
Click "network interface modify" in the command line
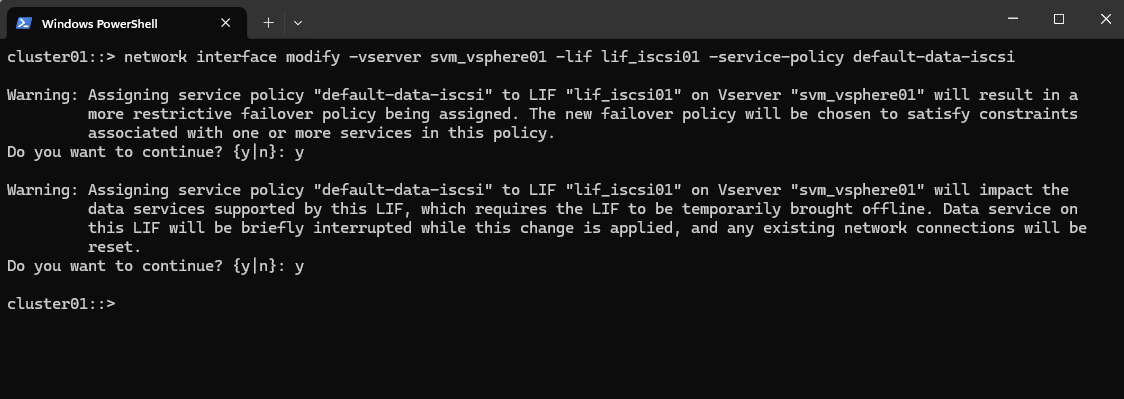(232, 57)
